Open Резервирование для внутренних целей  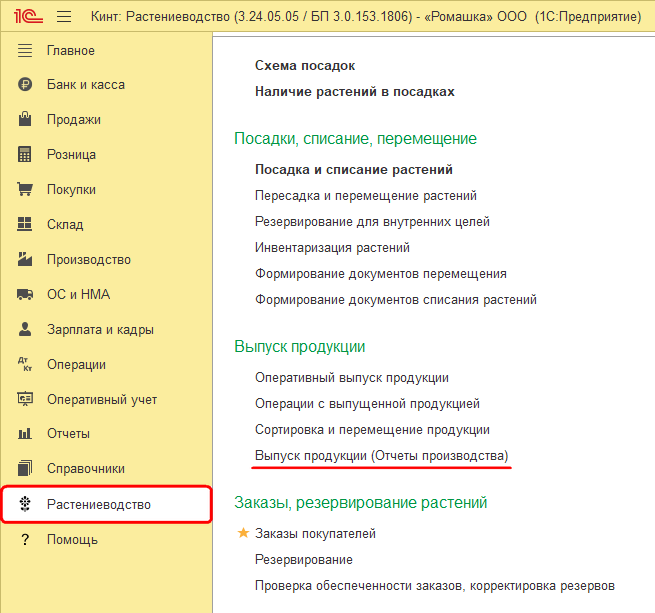point(372,221)
